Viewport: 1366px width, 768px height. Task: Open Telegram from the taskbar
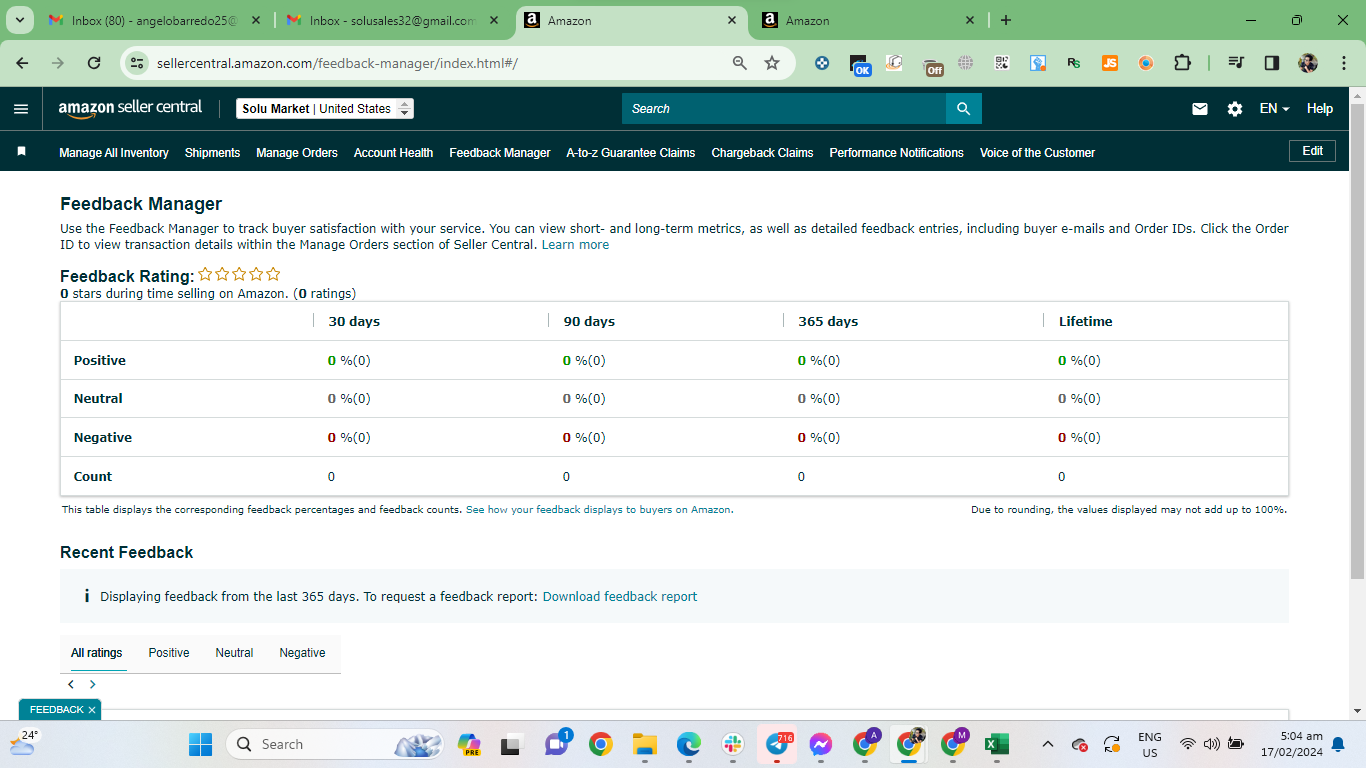pyautogui.click(x=777, y=744)
